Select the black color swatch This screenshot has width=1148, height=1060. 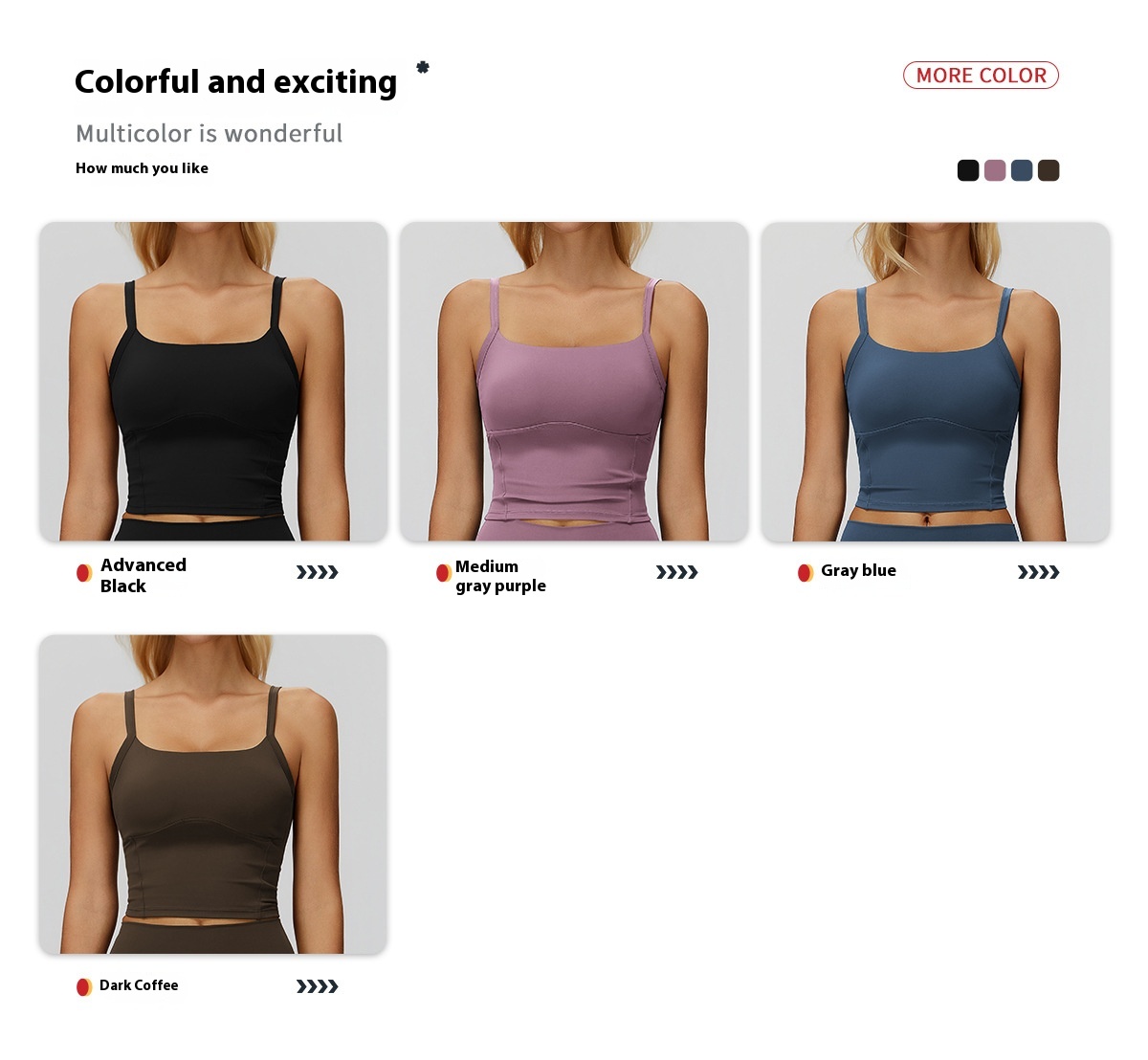pos(968,170)
